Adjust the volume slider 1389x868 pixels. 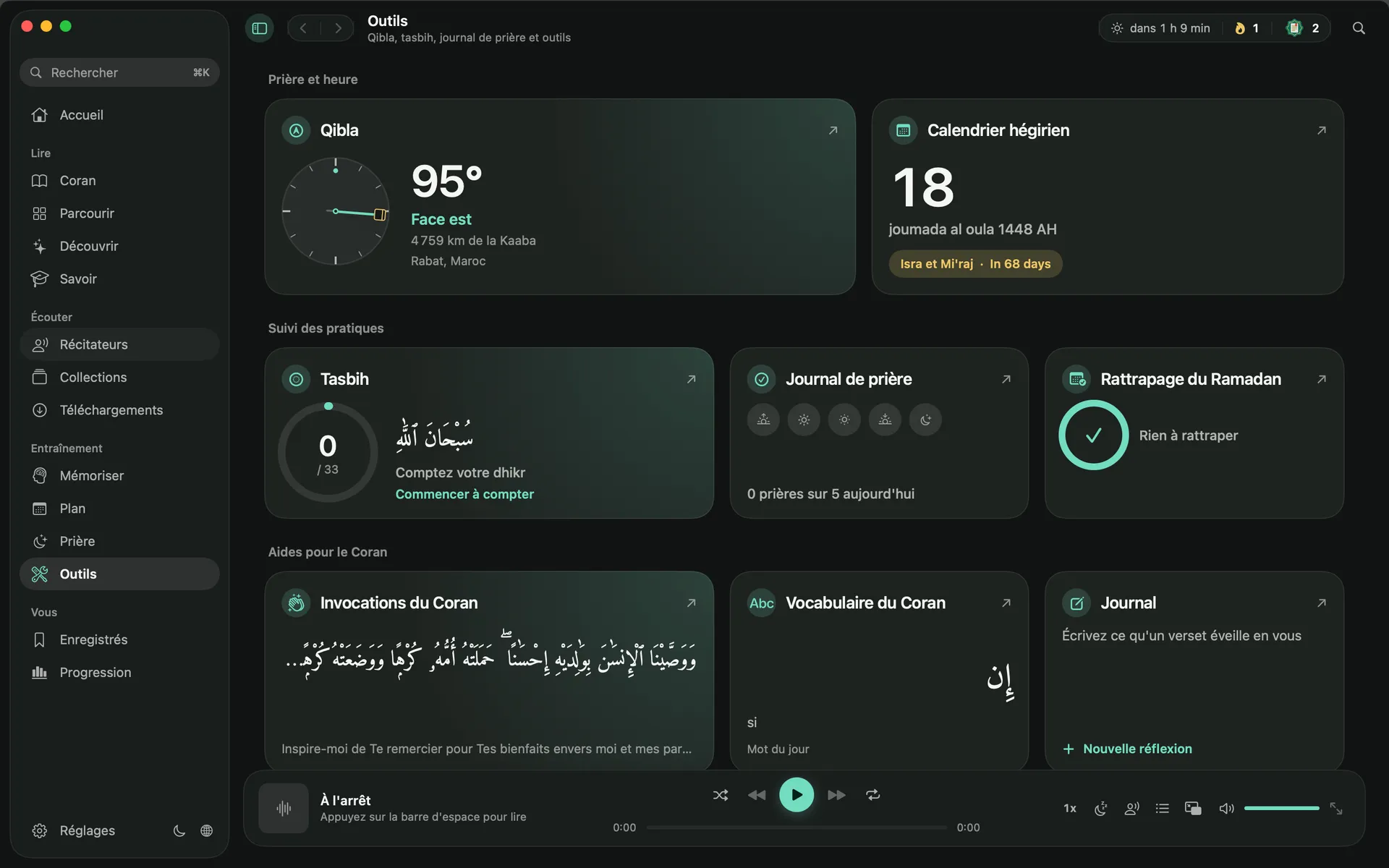pyautogui.click(x=1281, y=808)
